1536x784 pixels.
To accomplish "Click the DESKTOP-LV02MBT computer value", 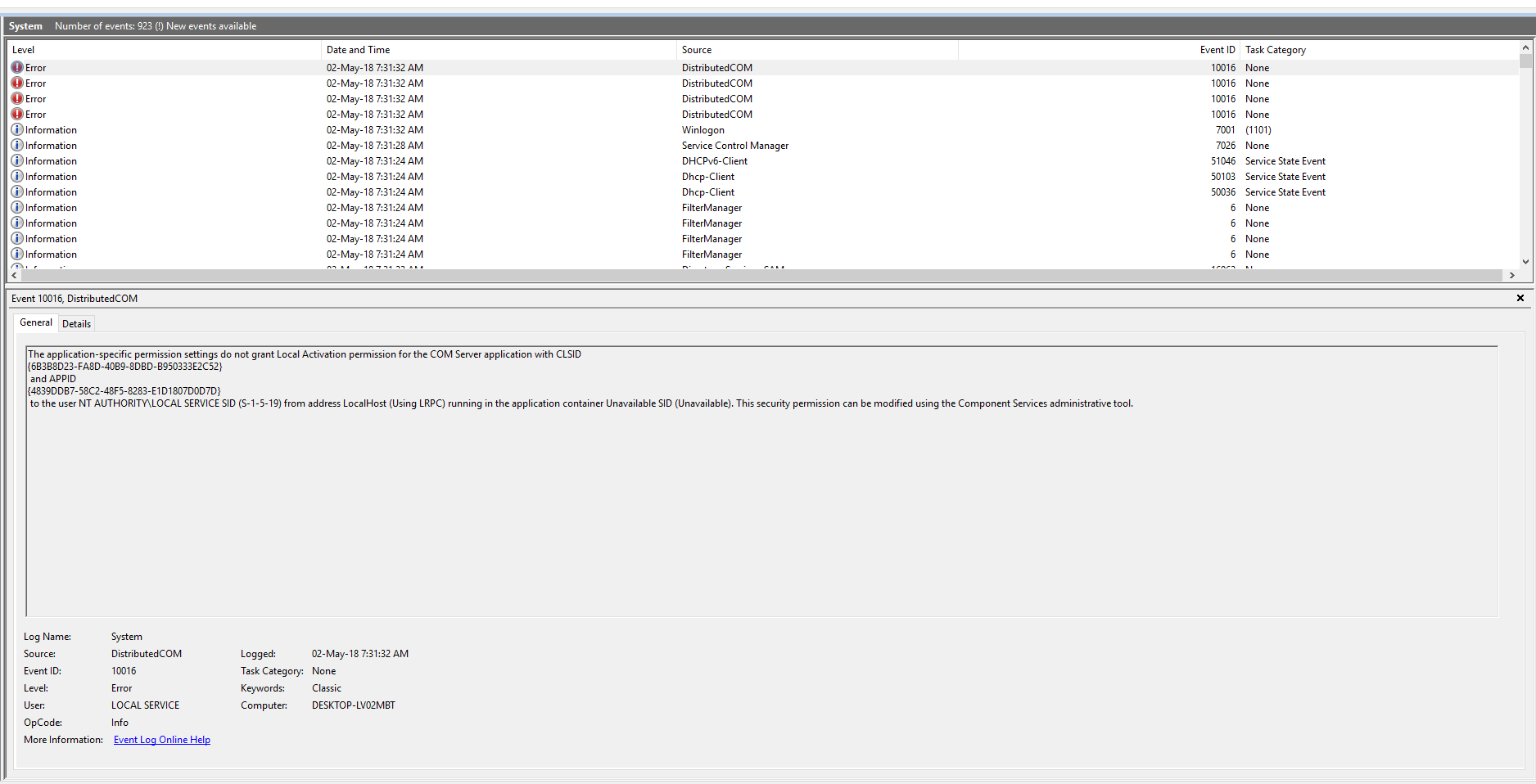I will pos(354,705).
